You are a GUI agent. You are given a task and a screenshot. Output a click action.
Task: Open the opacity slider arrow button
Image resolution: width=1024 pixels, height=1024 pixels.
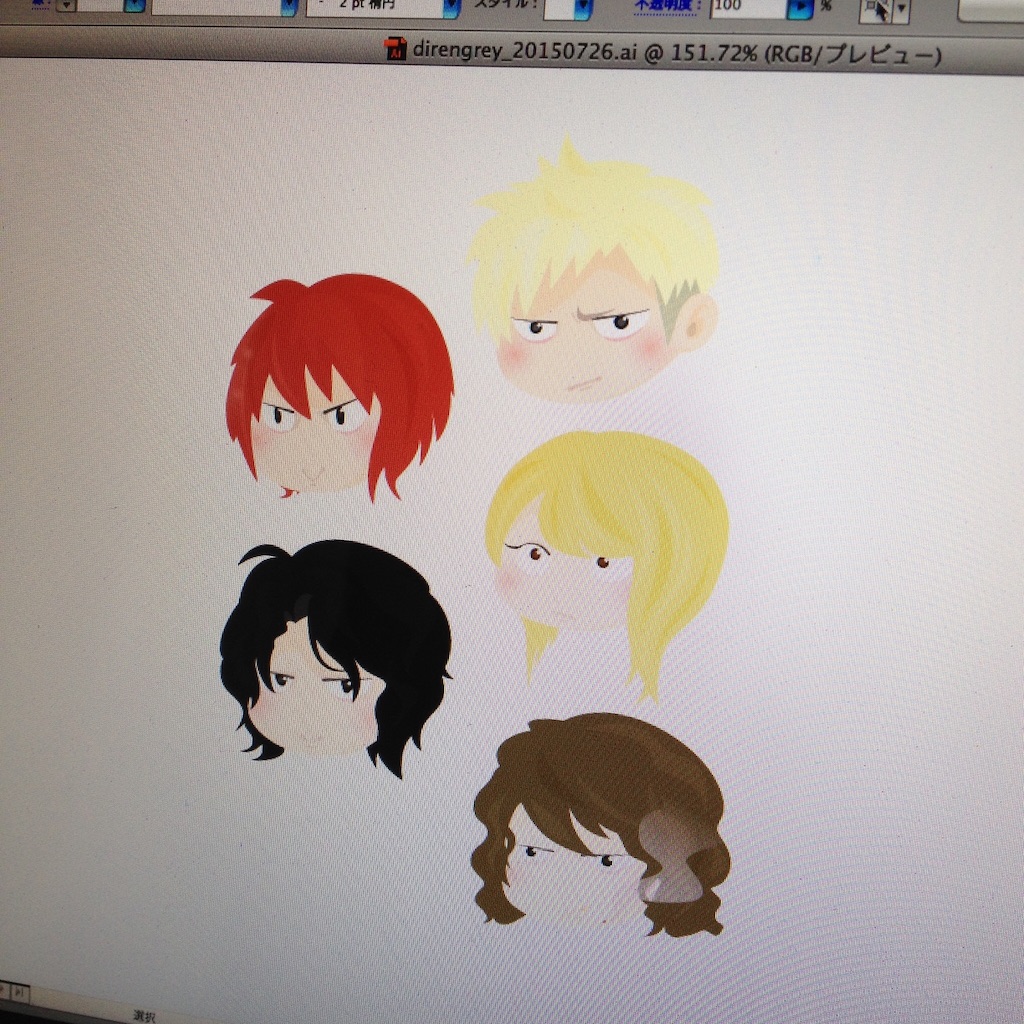[801, 8]
